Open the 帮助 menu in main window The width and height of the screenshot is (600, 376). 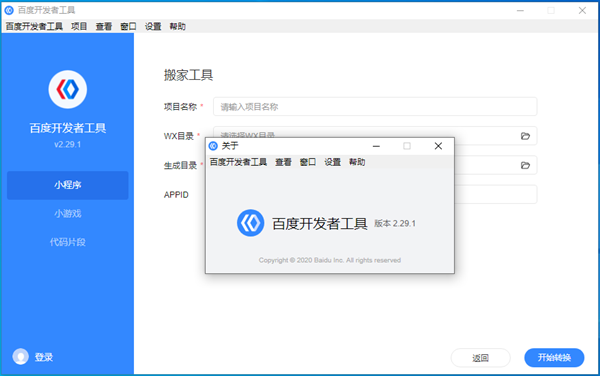click(x=178, y=26)
